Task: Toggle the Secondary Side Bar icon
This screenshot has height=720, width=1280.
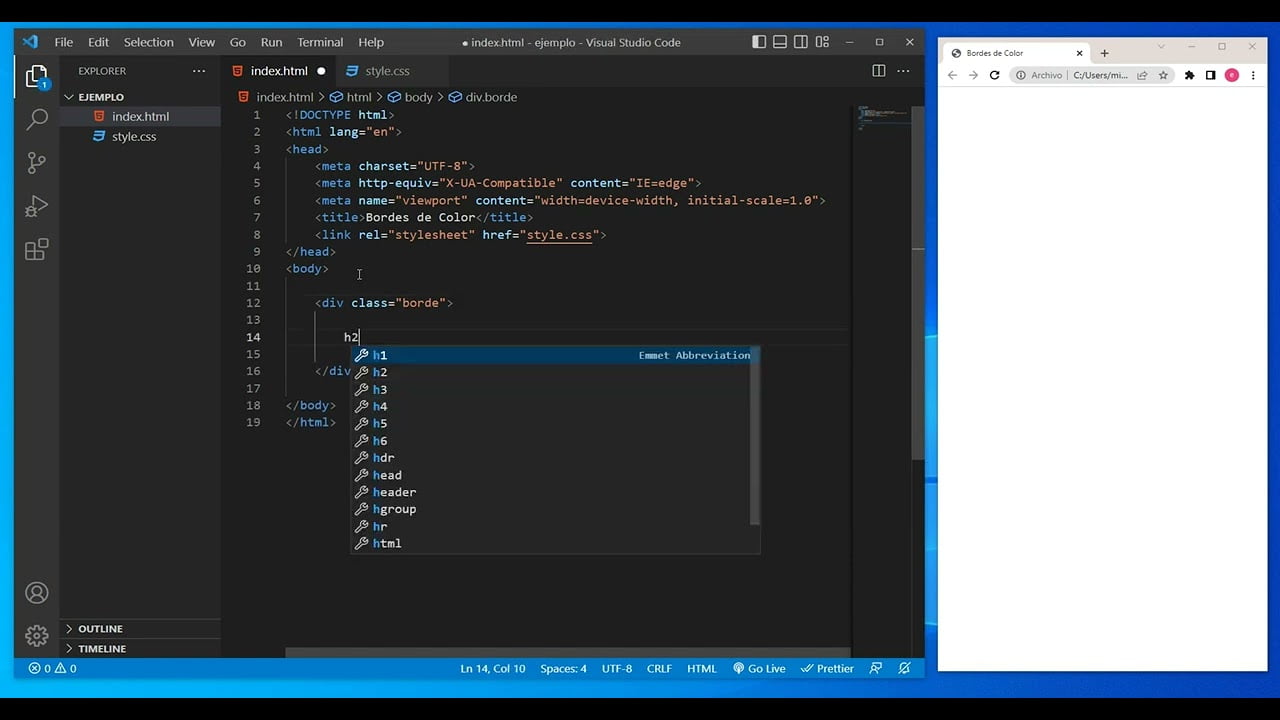Action: tap(800, 42)
